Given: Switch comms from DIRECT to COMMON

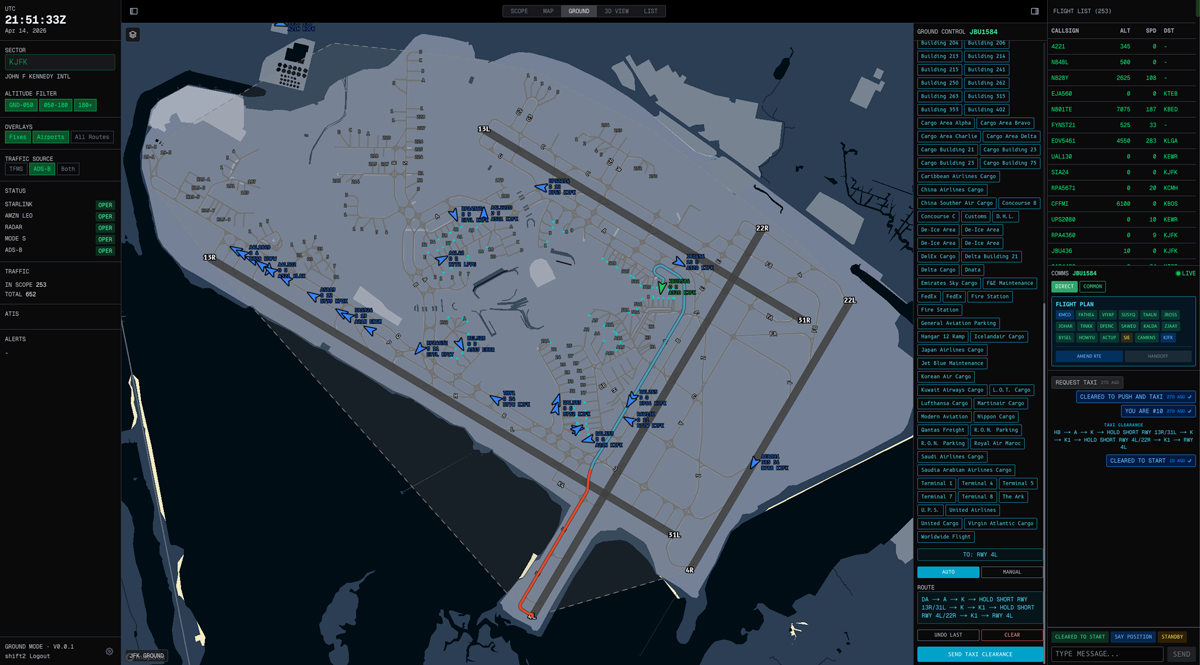Looking at the screenshot, I should pyautogui.click(x=1093, y=285).
